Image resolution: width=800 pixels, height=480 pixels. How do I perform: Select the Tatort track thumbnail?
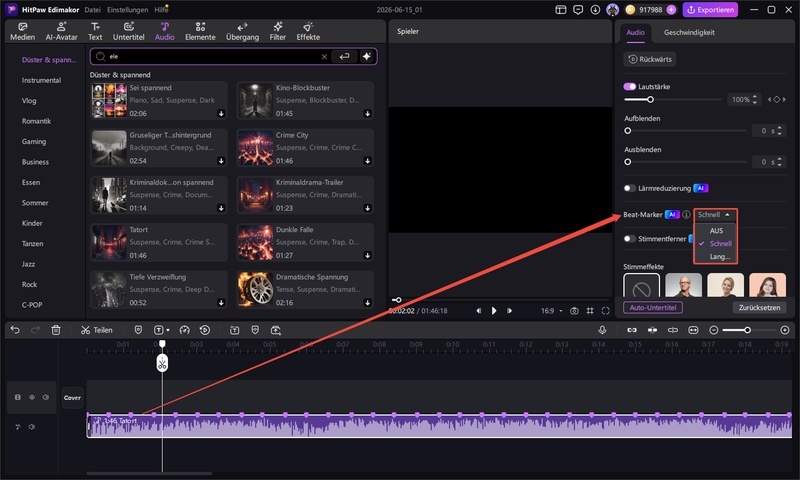point(109,243)
